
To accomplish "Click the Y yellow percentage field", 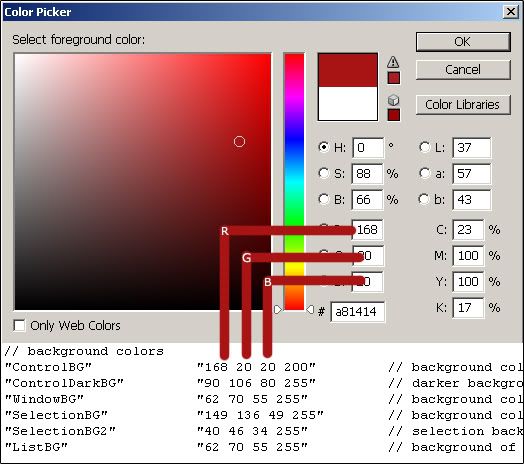I will pos(468,282).
